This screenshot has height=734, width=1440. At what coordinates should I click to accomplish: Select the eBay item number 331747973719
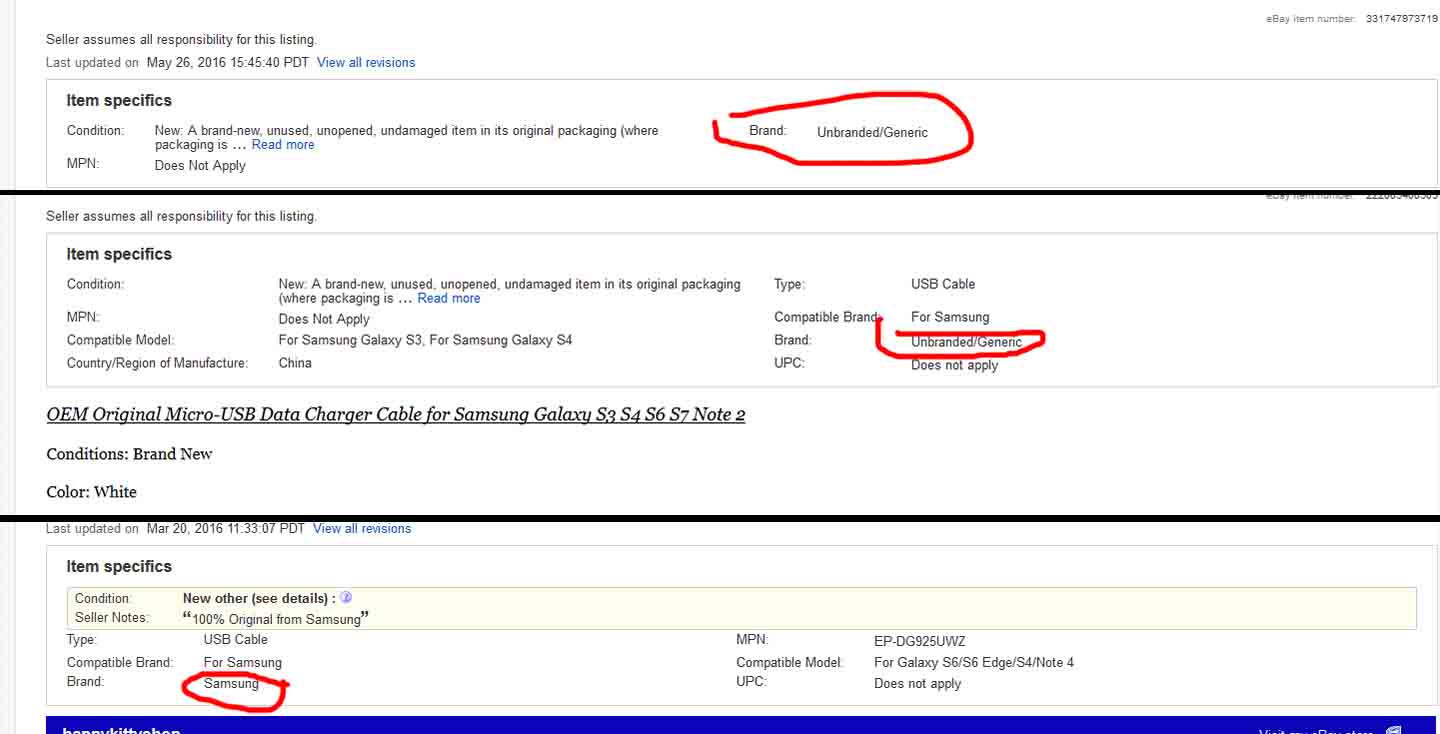(x=1402, y=19)
